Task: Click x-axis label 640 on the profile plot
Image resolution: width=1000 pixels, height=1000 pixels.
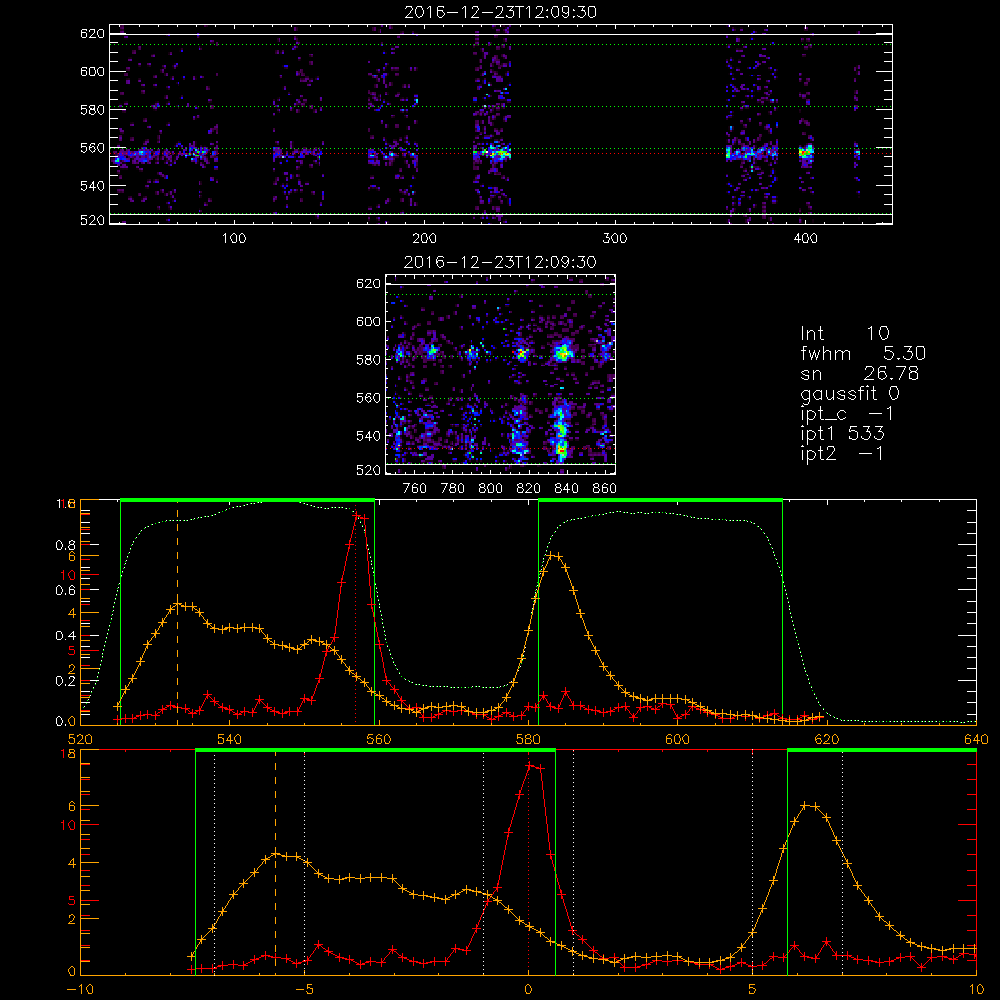Action: pyautogui.click(x=976, y=740)
